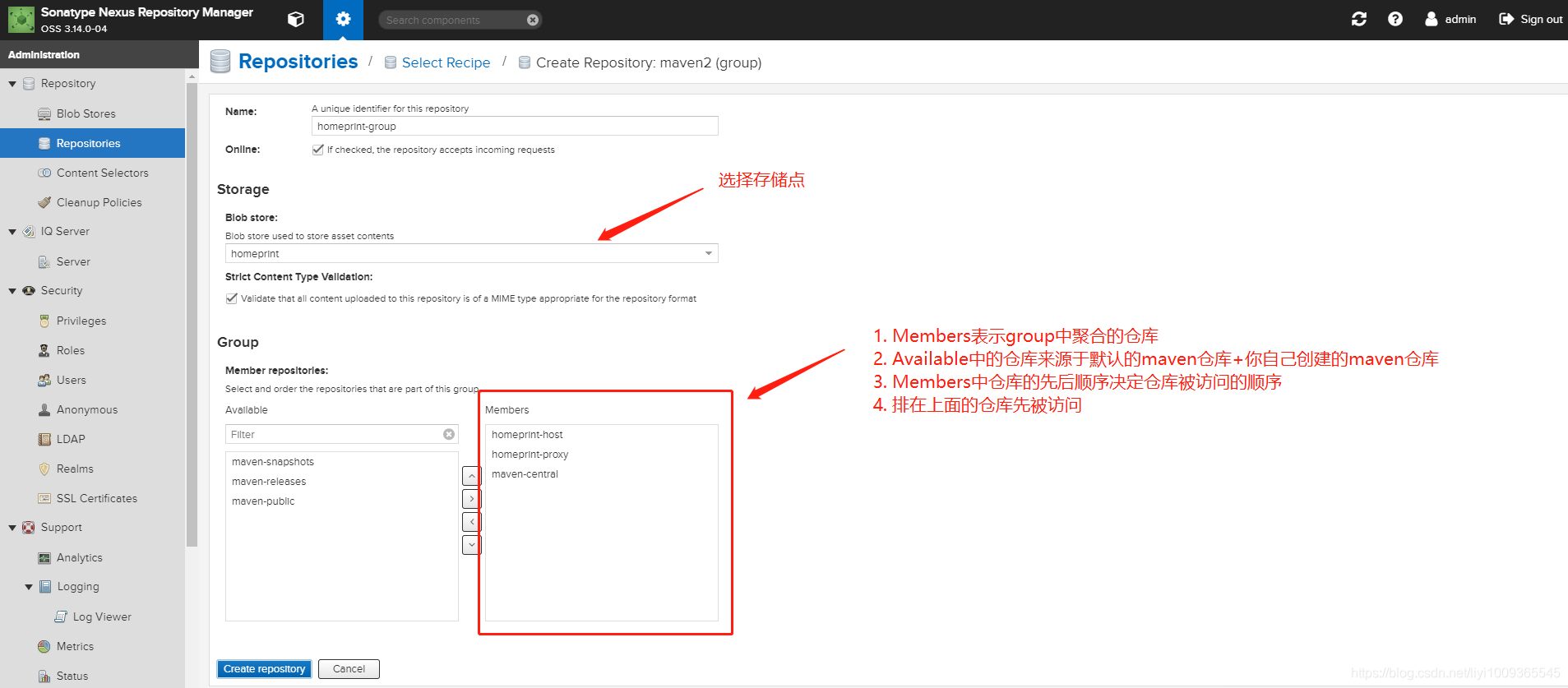Click the Realms shield icon

(44, 469)
